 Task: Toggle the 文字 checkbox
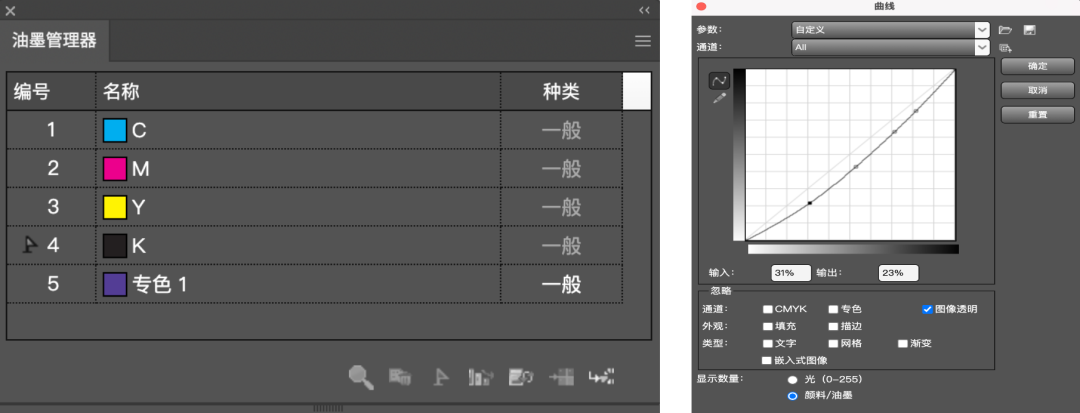pyautogui.click(x=767, y=343)
